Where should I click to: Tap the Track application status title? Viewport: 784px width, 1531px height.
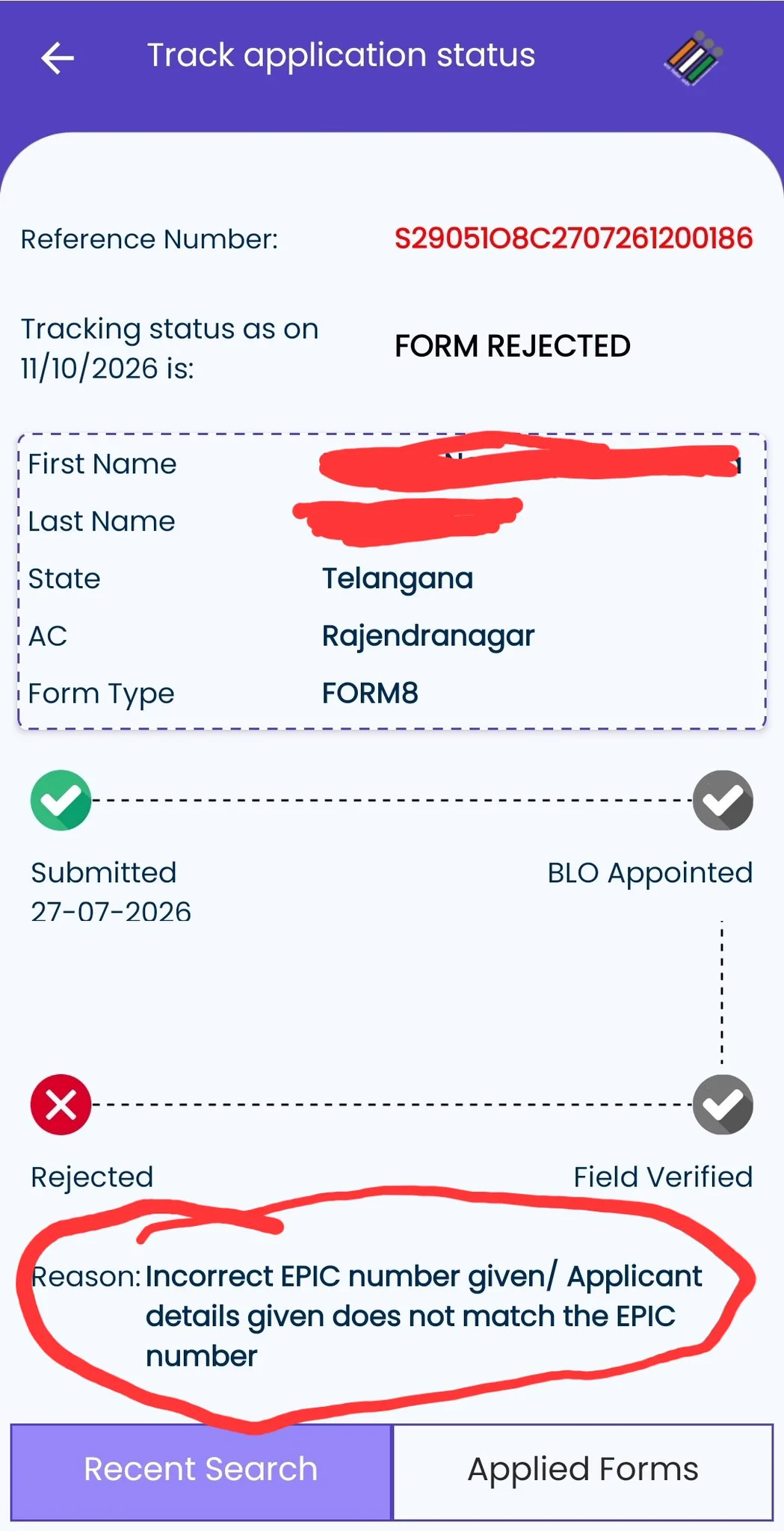pos(341,55)
